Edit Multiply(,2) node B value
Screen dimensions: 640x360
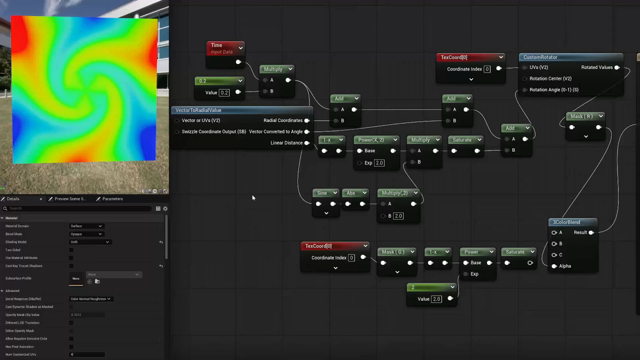(x=398, y=216)
